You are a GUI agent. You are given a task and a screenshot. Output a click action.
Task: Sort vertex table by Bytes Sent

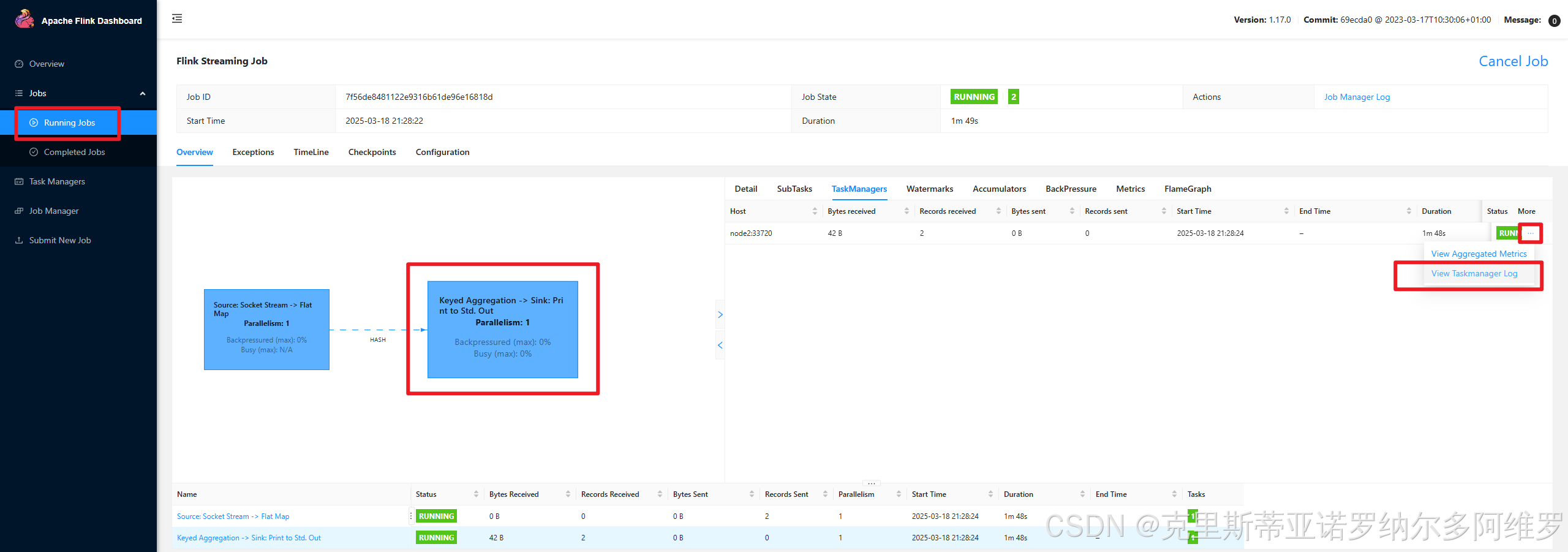point(752,494)
